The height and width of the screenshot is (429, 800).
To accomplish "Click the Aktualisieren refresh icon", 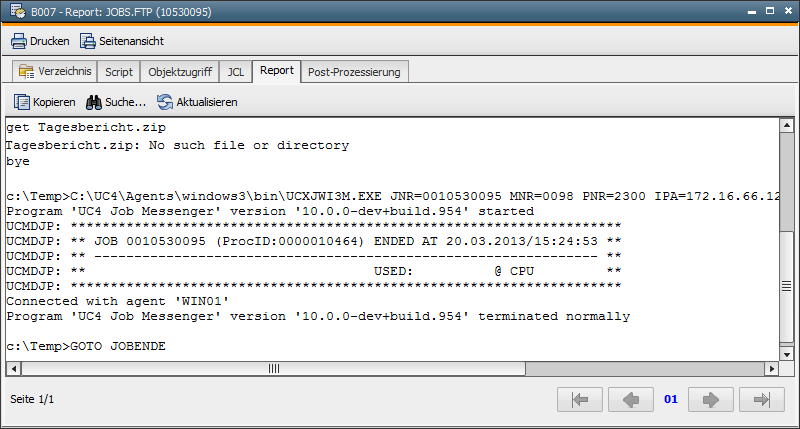I will coord(164,102).
